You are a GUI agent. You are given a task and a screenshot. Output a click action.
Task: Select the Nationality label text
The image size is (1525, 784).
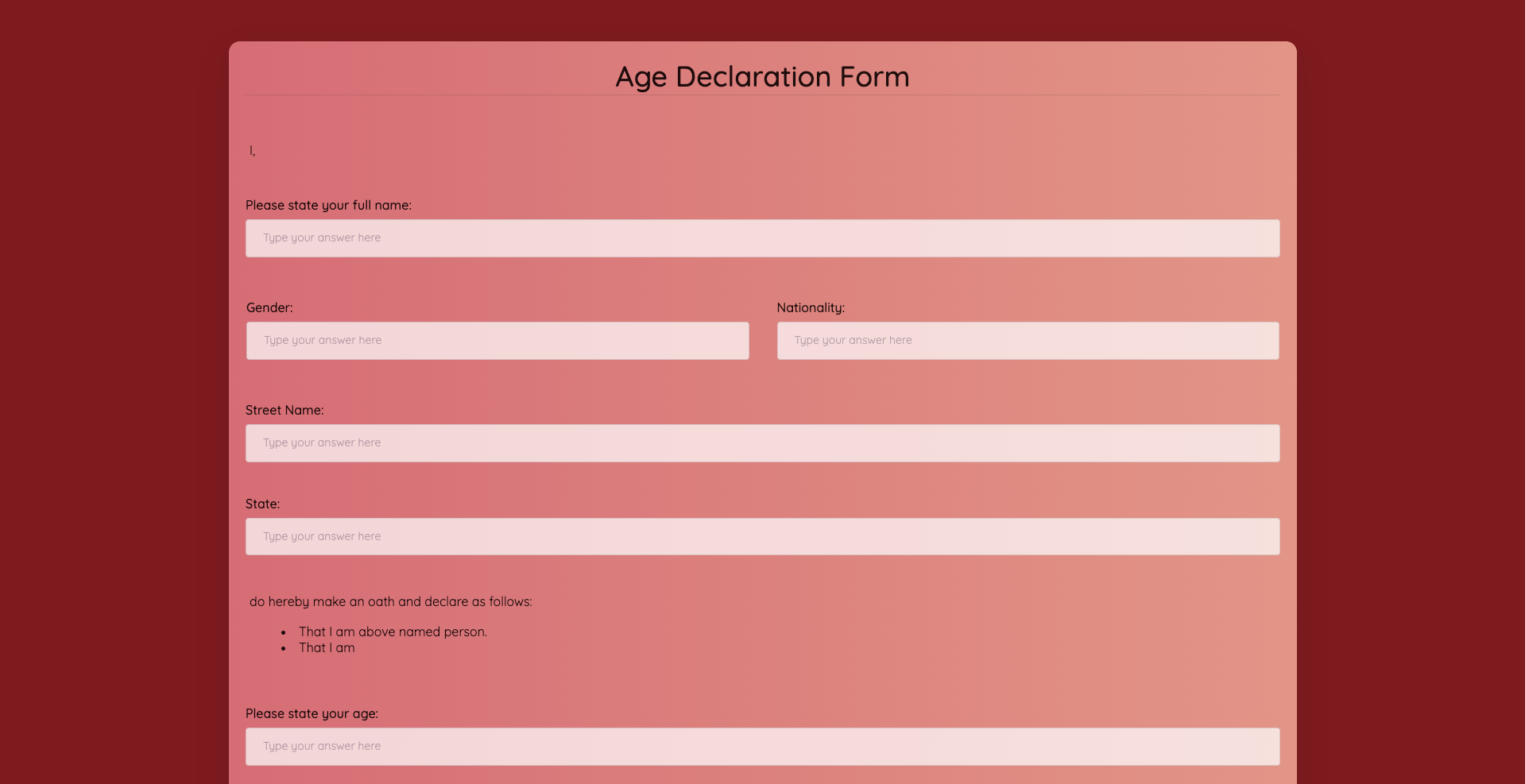[810, 307]
